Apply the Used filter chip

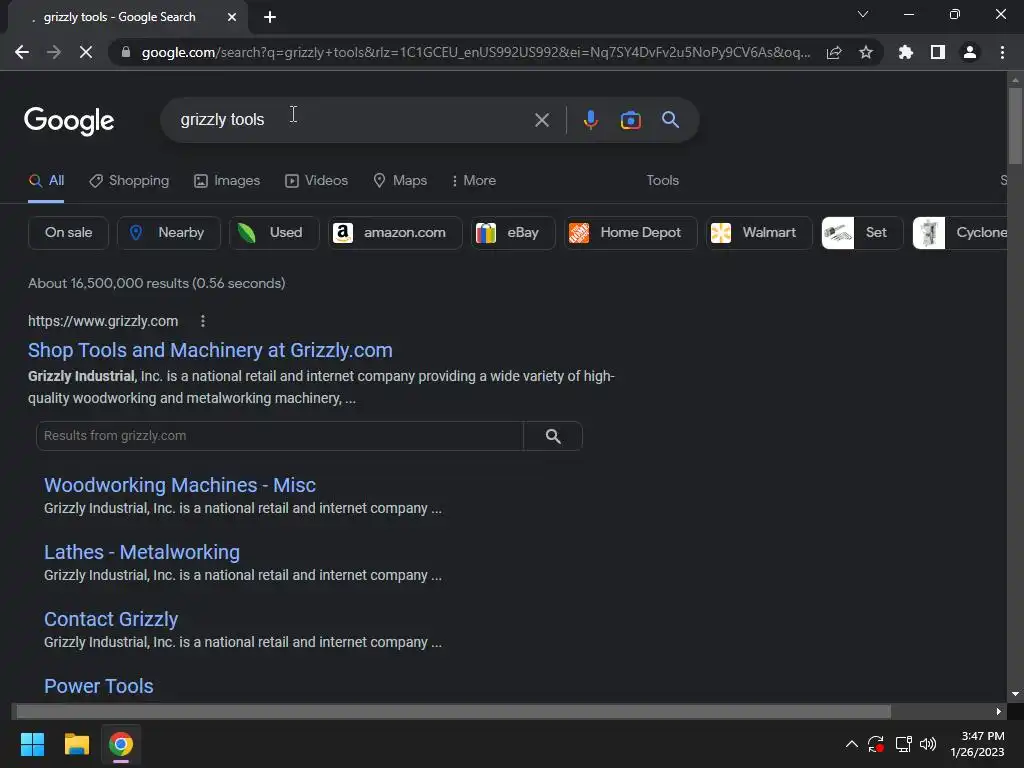coord(274,232)
